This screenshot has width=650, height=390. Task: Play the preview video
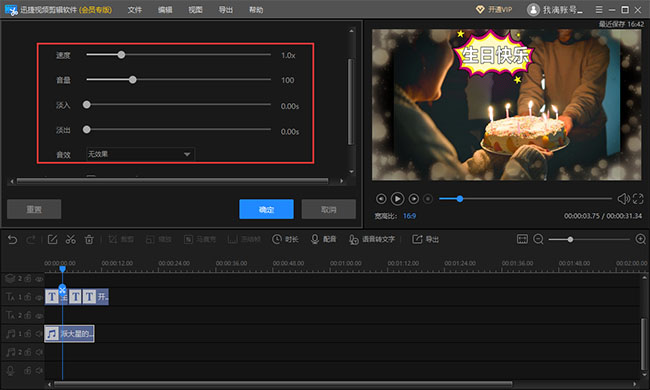397,199
